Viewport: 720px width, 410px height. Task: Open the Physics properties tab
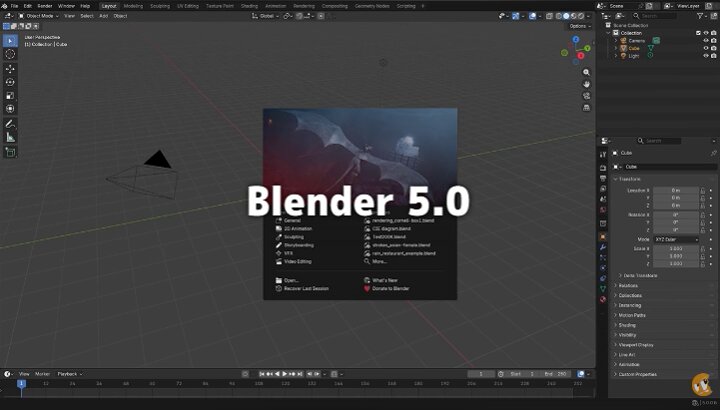pos(603,268)
